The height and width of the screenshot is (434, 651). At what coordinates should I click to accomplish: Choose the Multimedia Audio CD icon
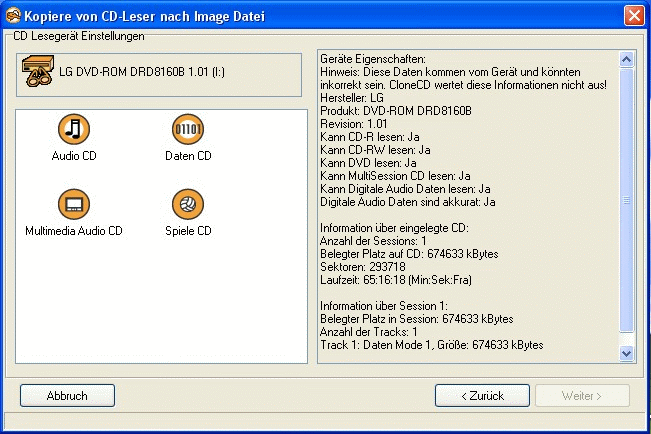(73, 204)
